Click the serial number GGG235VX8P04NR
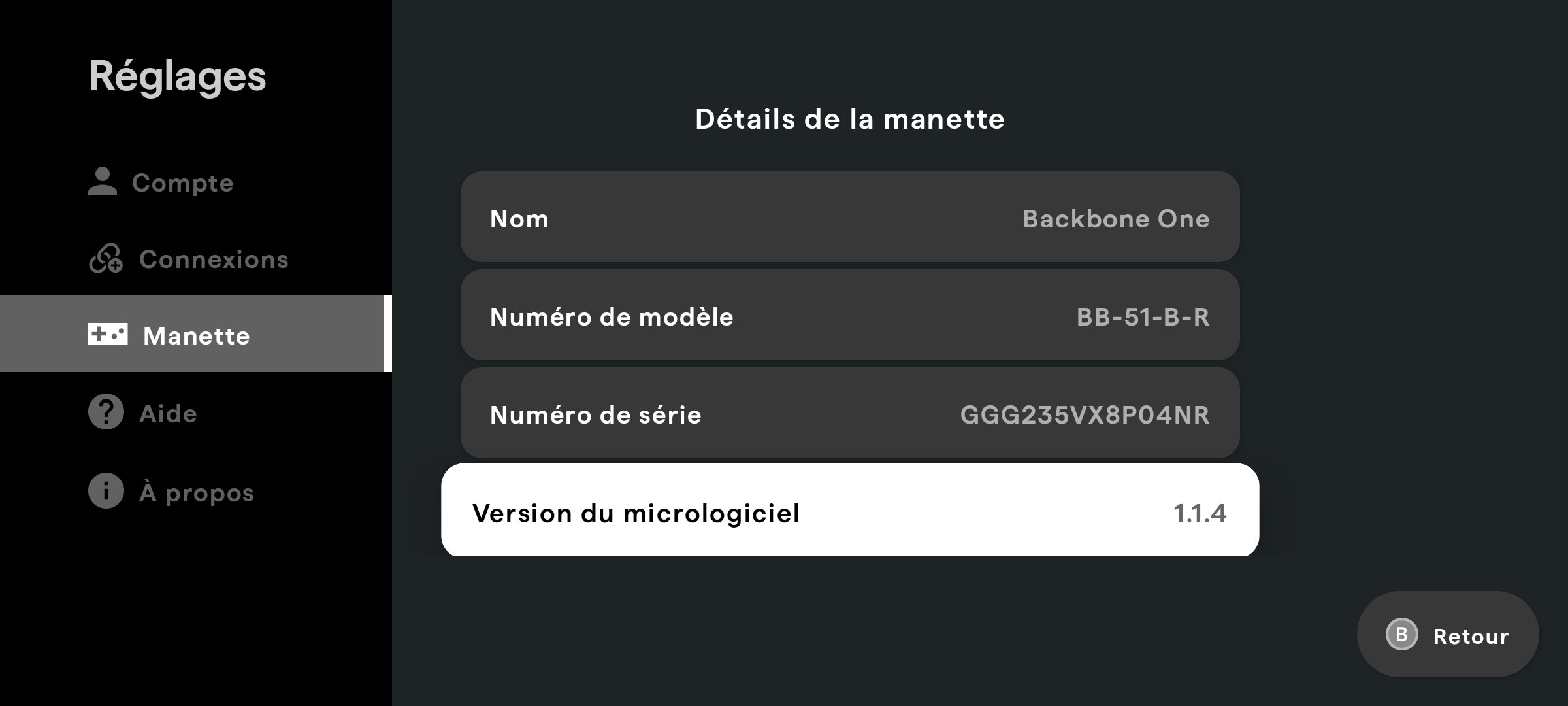Image resolution: width=1568 pixels, height=706 pixels. click(1085, 415)
